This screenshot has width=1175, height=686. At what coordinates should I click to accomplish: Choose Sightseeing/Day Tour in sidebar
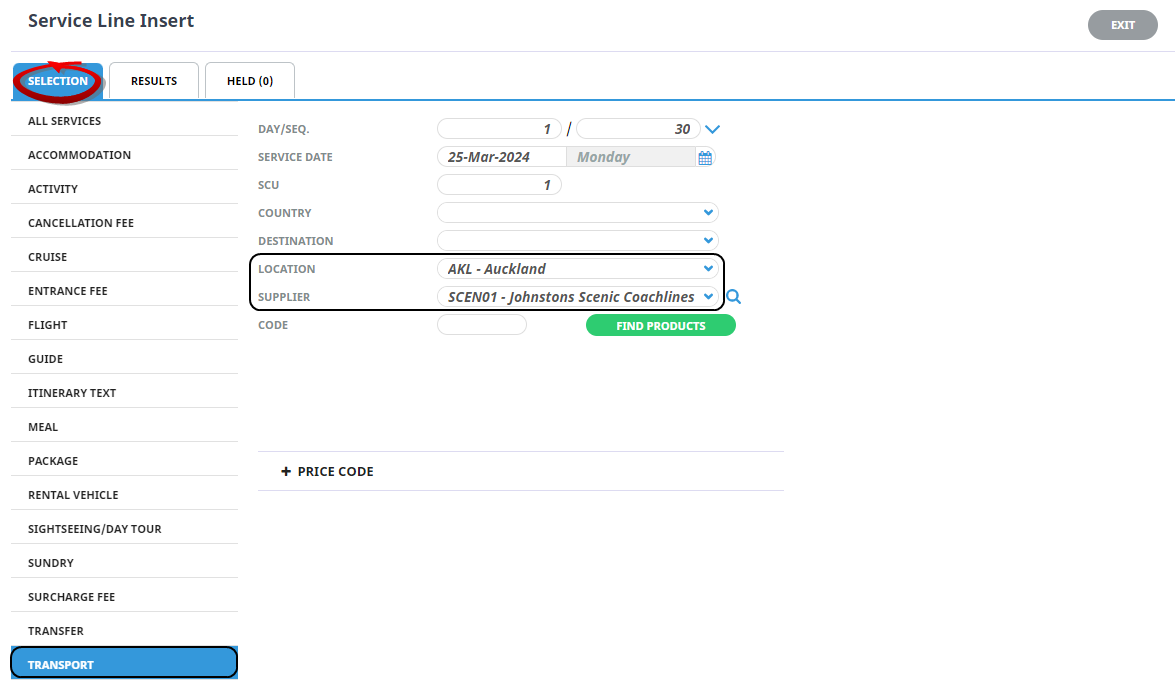(94, 529)
